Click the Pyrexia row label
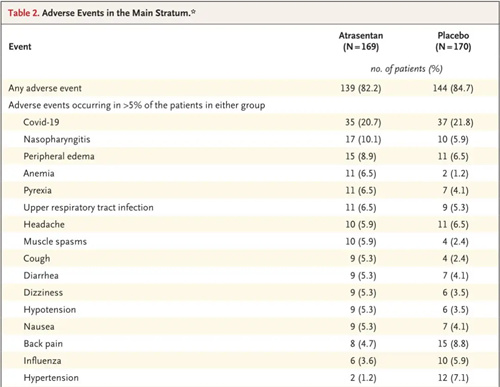The height and width of the screenshot is (387, 500). (x=38, y=191)
